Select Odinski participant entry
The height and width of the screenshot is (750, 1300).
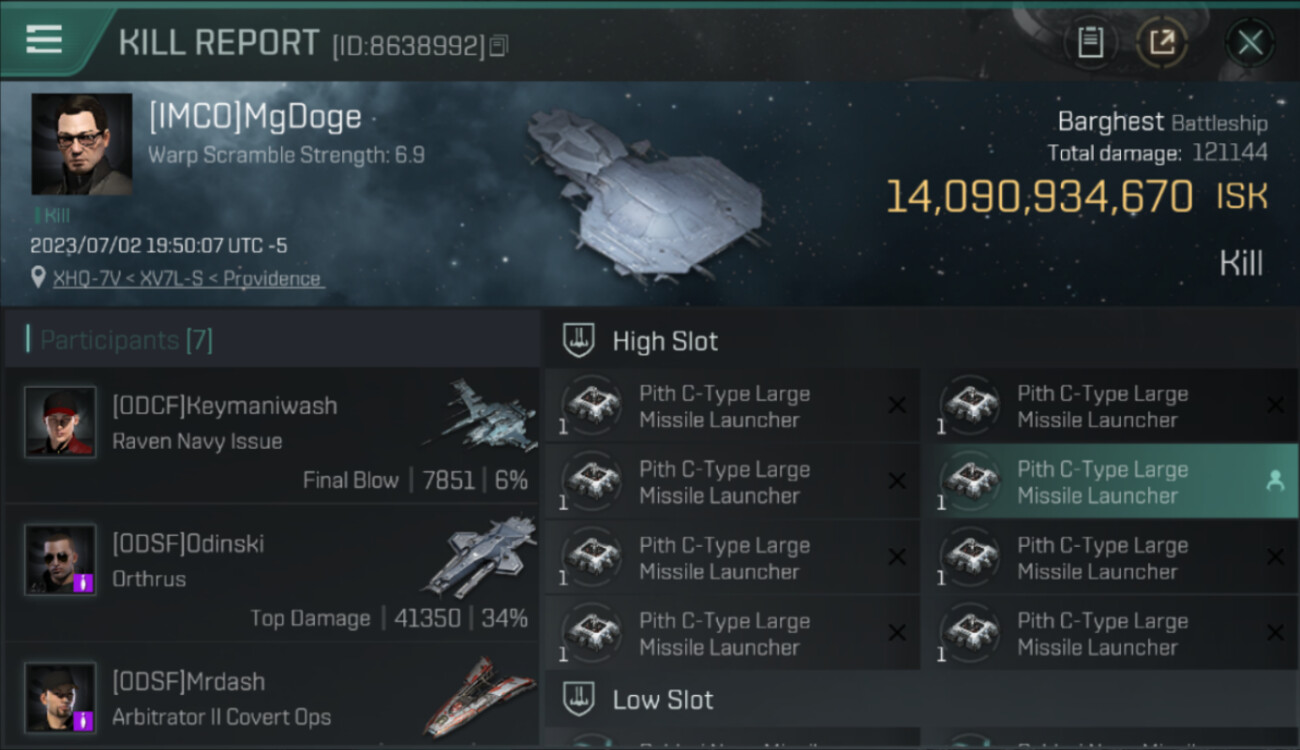[272, 573]
